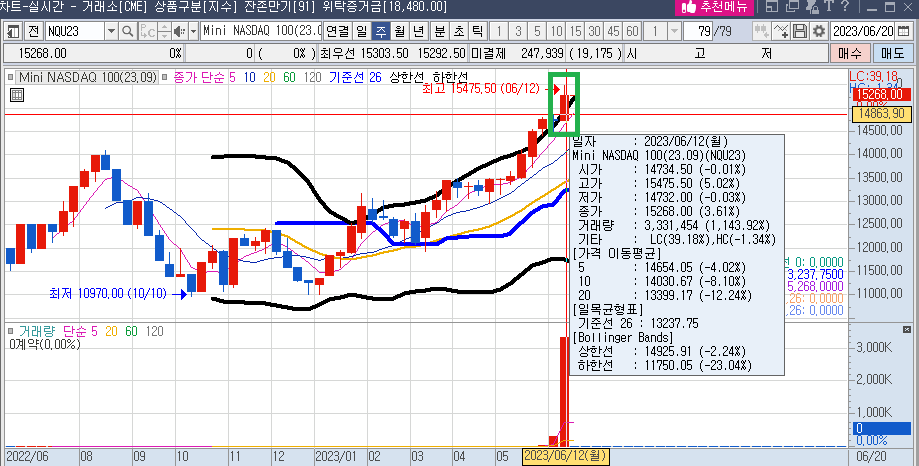Select interval button 60
919x466 pixels.
coord(632,31)
